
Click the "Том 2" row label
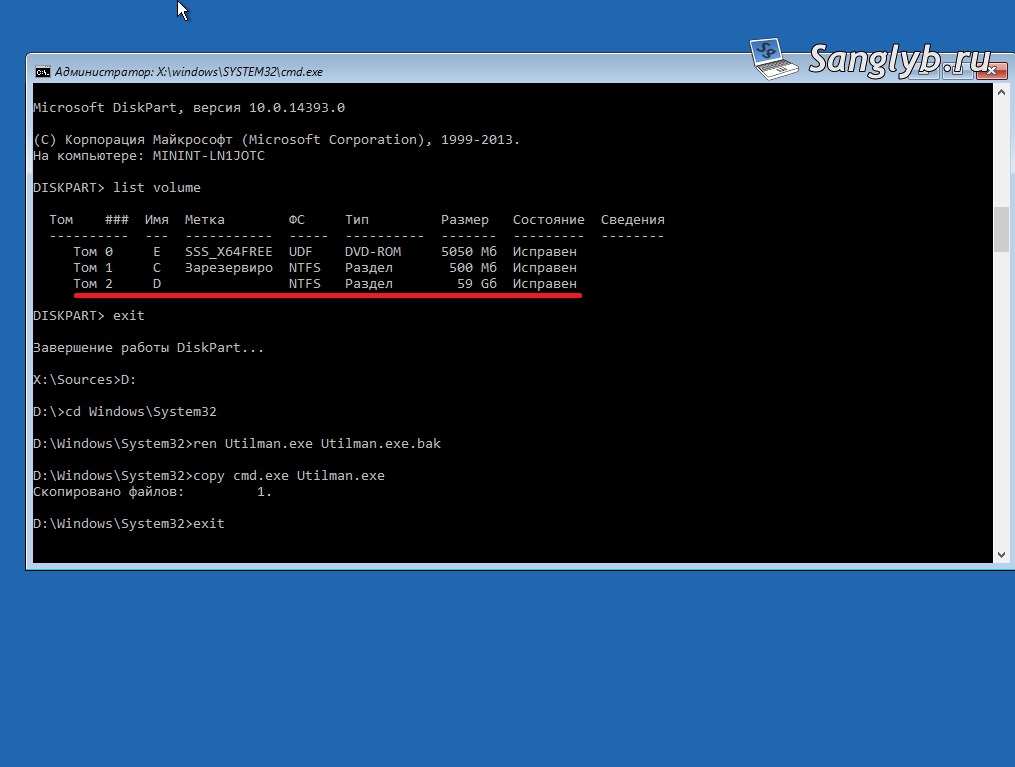(93, 283)
